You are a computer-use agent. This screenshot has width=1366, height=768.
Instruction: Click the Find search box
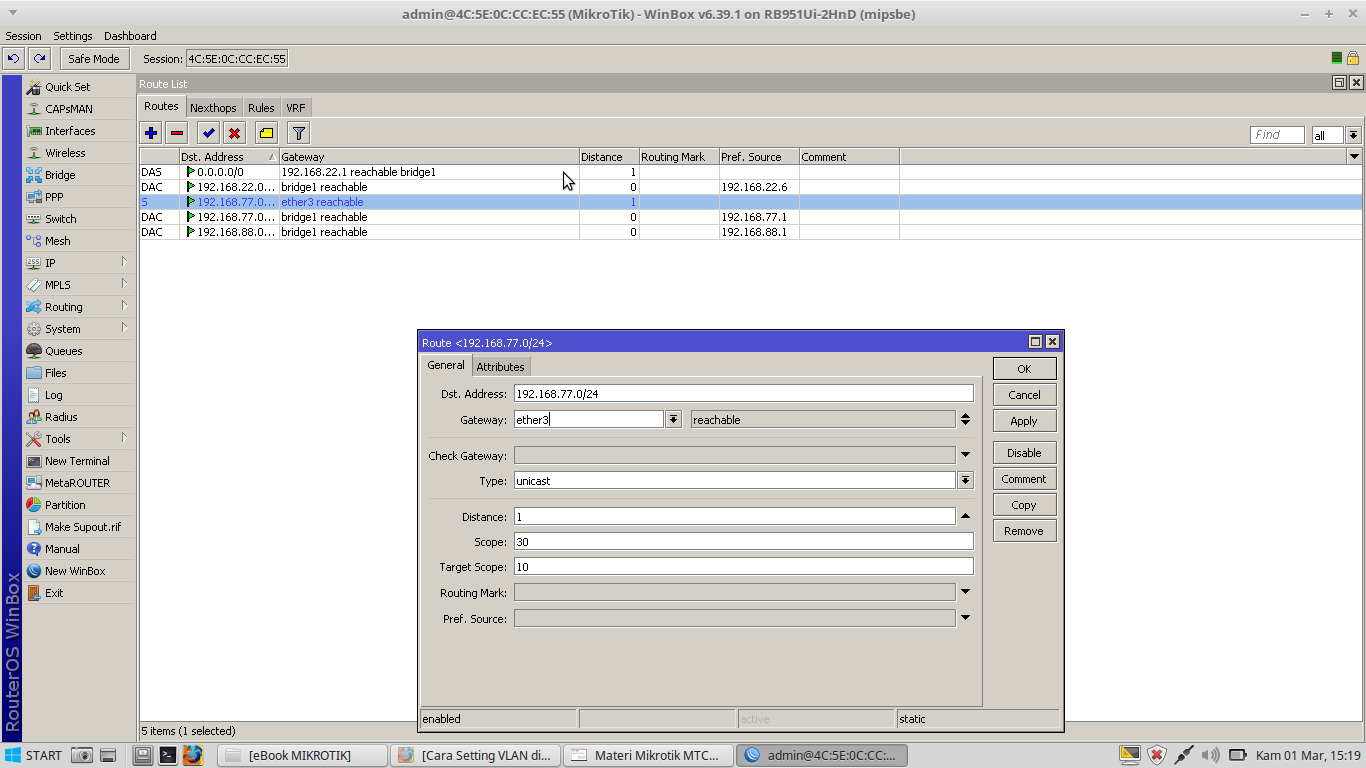coord(1277,135)
